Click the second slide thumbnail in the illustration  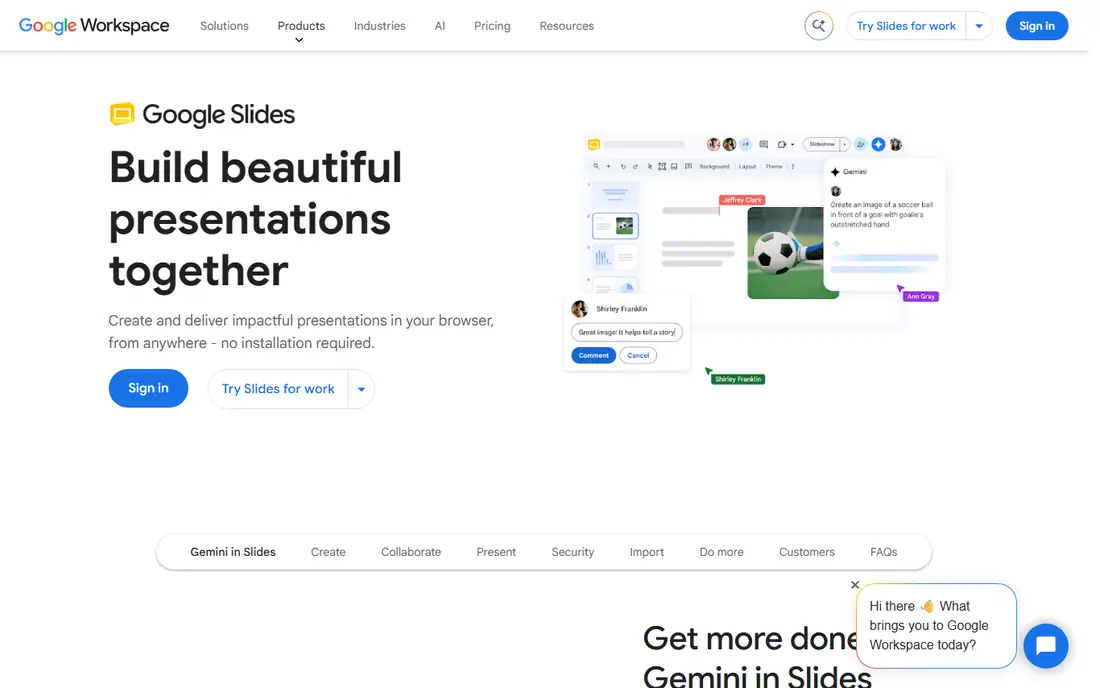click(x=615, y=226)
